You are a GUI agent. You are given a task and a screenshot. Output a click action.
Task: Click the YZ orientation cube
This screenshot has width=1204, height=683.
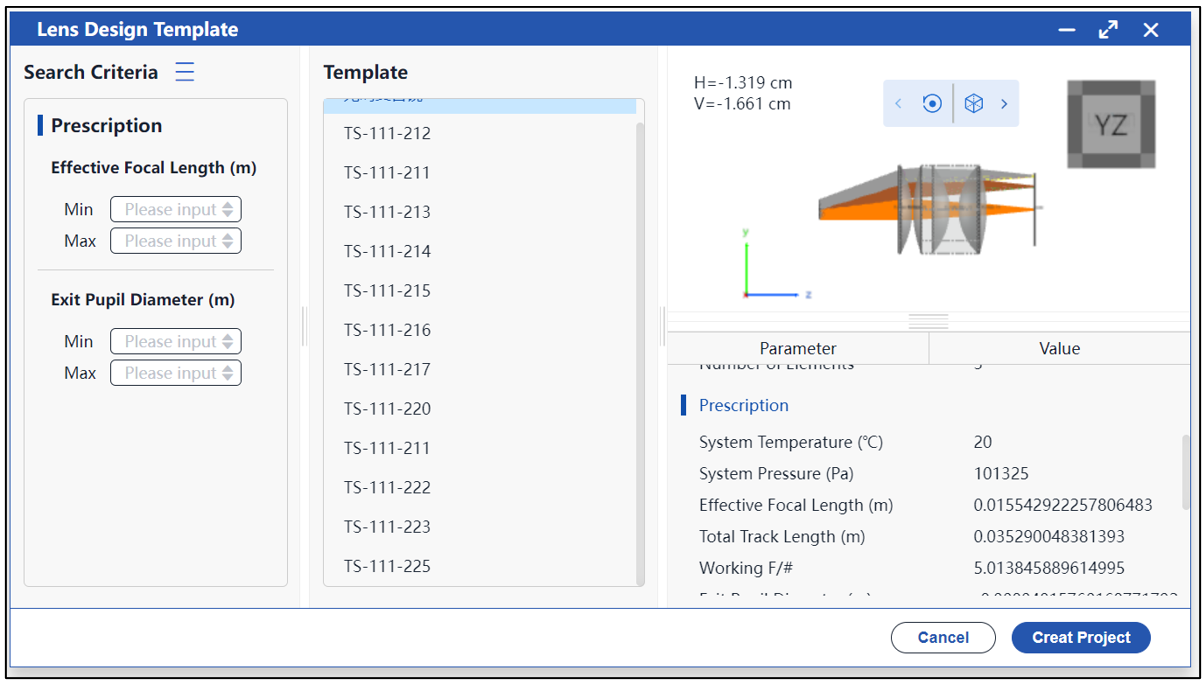[x=1110, y=124]
